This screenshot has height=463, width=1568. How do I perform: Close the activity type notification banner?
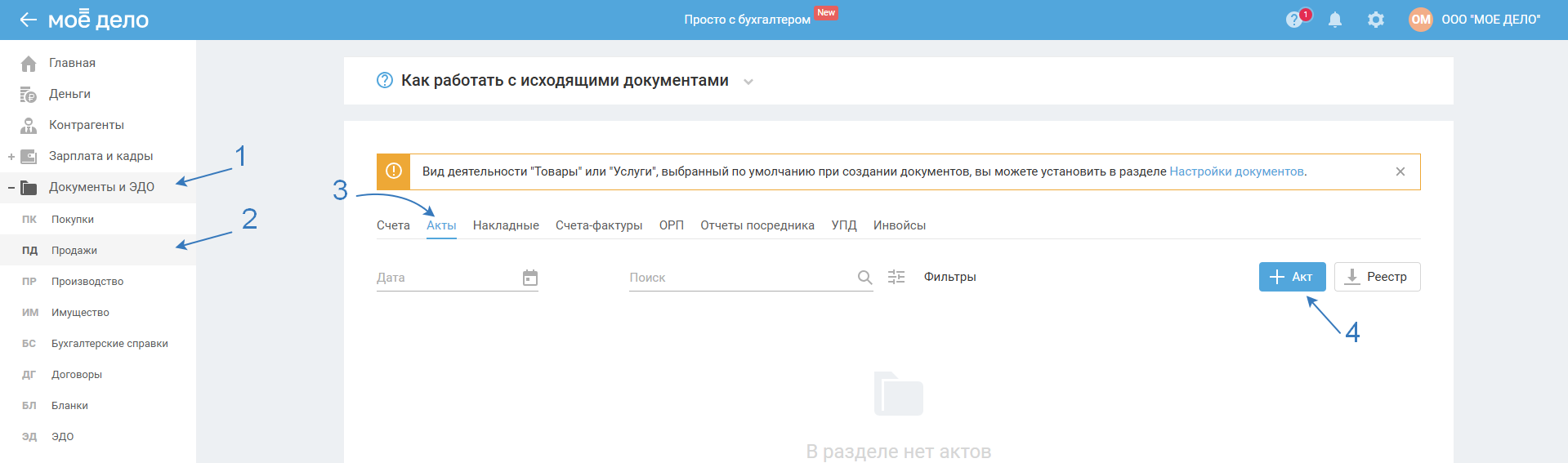(1400, 171)
